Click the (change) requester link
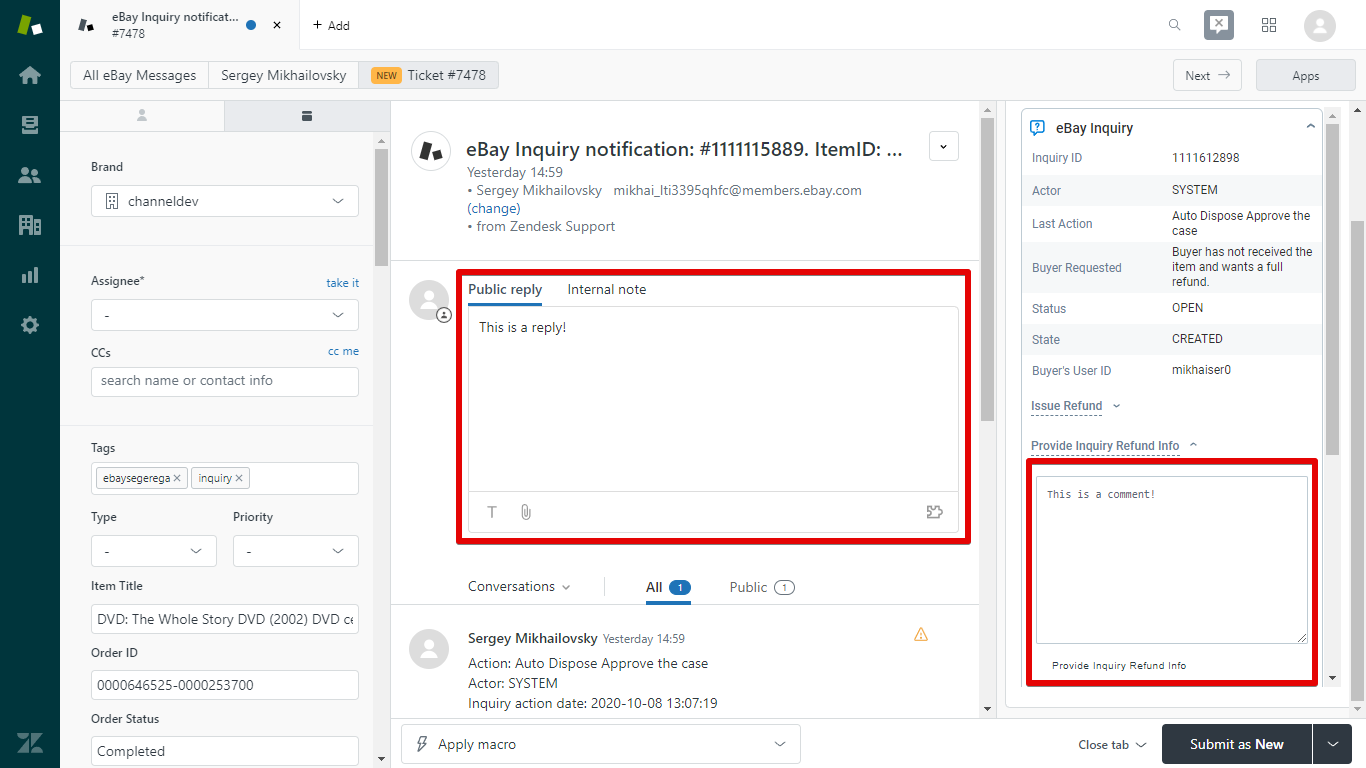 494,208
